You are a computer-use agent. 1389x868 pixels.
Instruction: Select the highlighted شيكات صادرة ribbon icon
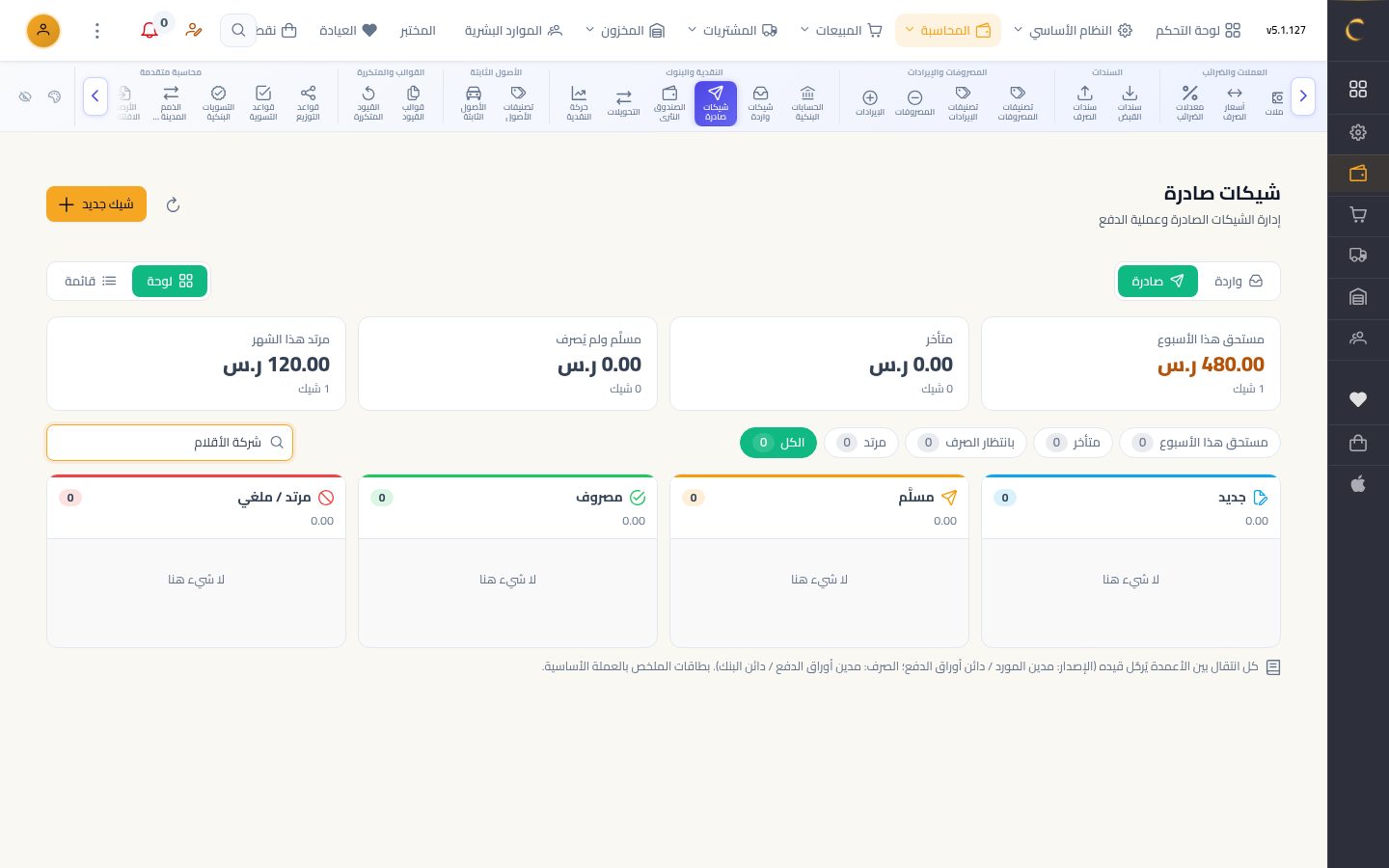coord(716,103)
